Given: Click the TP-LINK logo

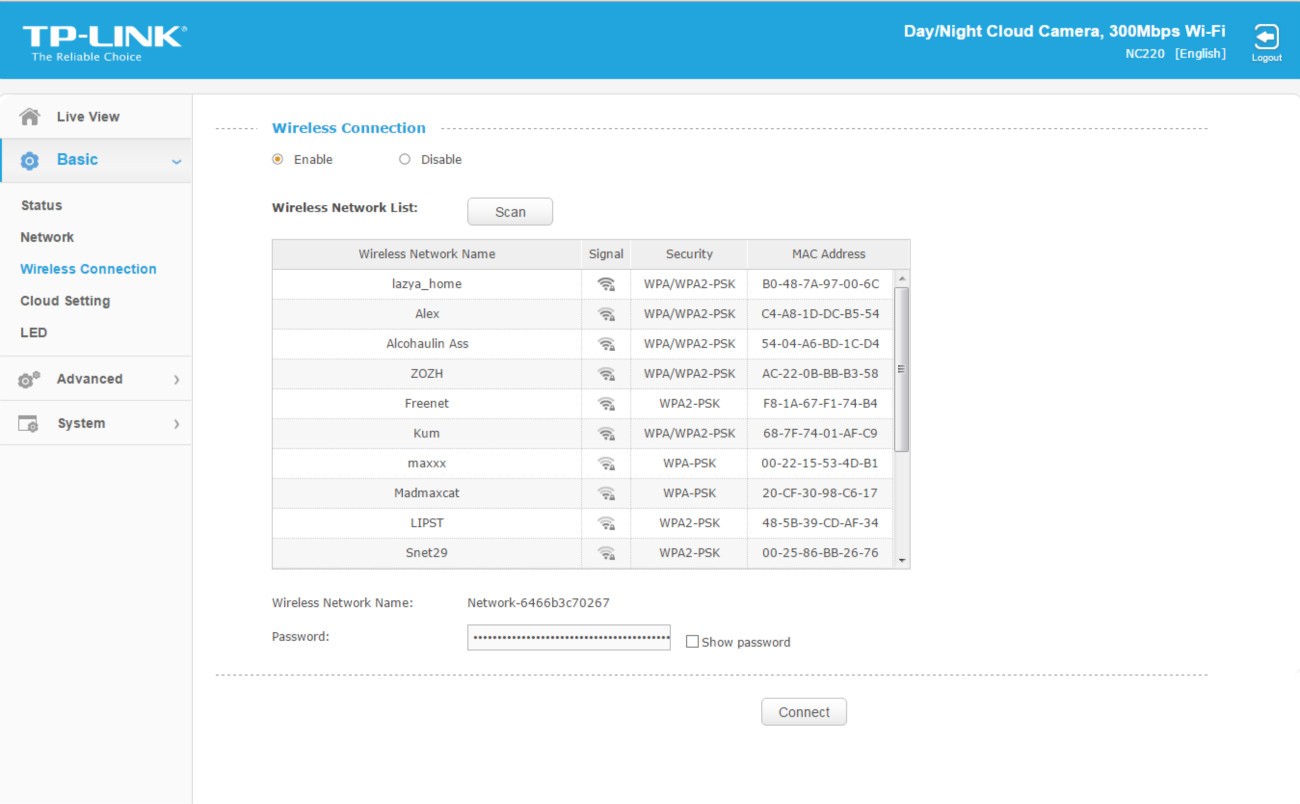Looking at the screenshot, I should pos(104,40).
